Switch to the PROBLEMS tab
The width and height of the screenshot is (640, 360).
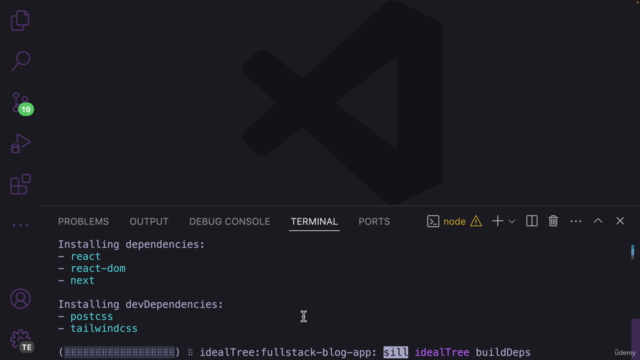(83, 222)
